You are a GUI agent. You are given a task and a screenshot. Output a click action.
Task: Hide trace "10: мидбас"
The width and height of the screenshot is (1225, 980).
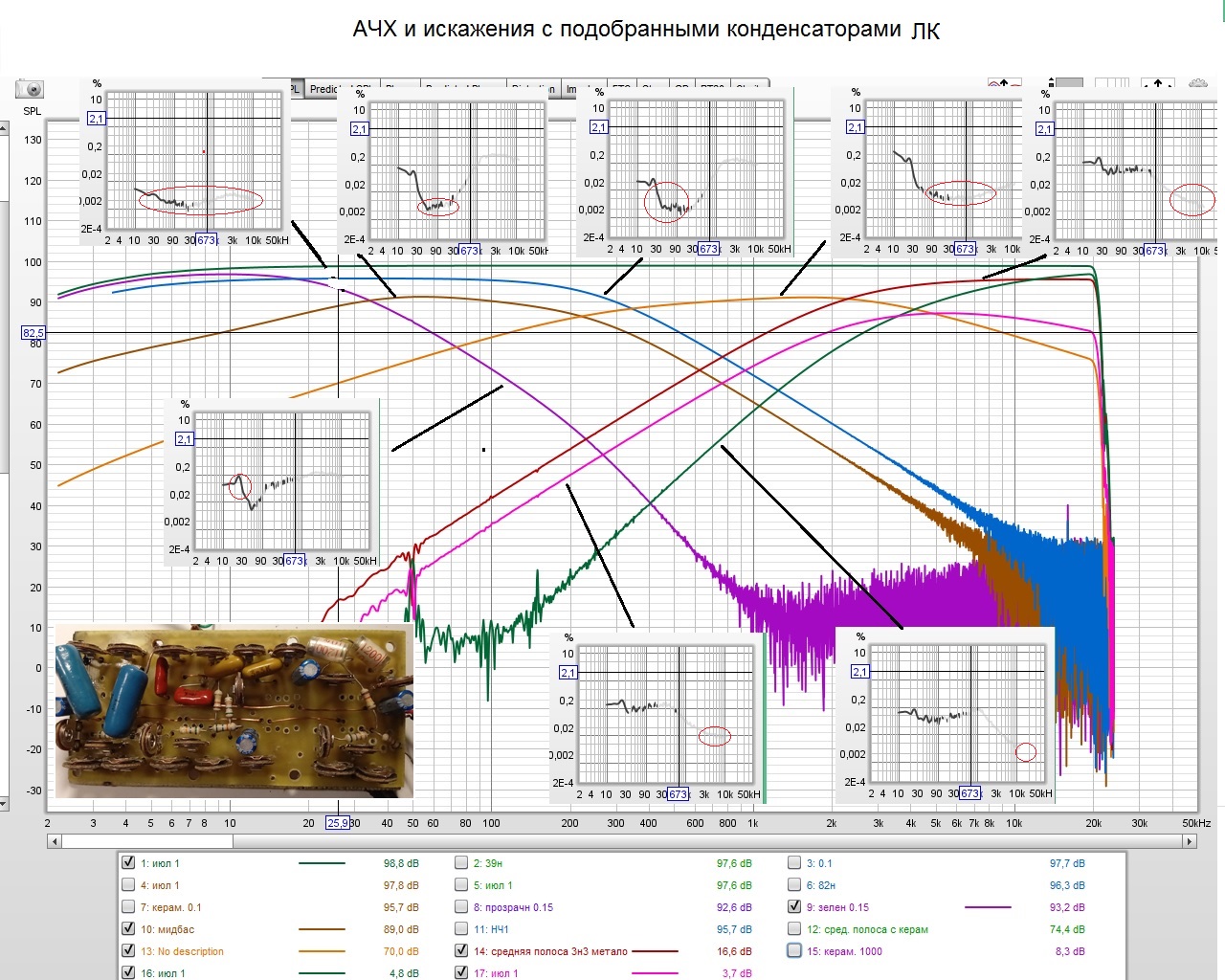point(128,929)
